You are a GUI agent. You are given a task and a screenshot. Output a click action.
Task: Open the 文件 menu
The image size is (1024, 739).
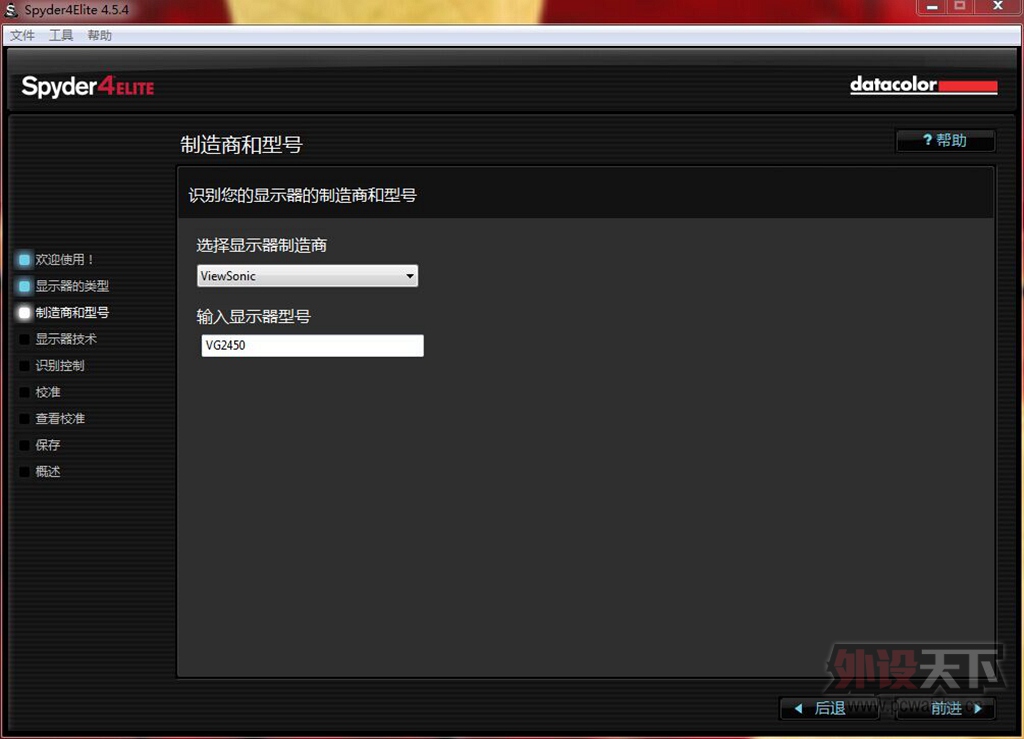[x=22, y=35]
